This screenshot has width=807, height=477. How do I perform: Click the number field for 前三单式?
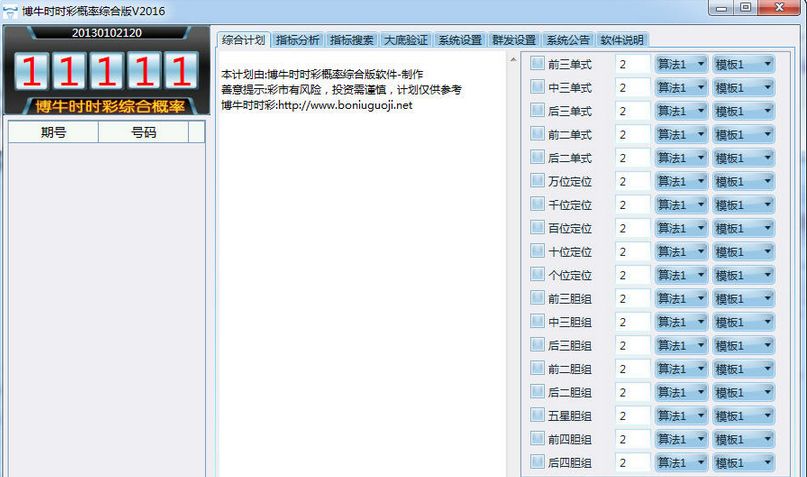[633, 64]
